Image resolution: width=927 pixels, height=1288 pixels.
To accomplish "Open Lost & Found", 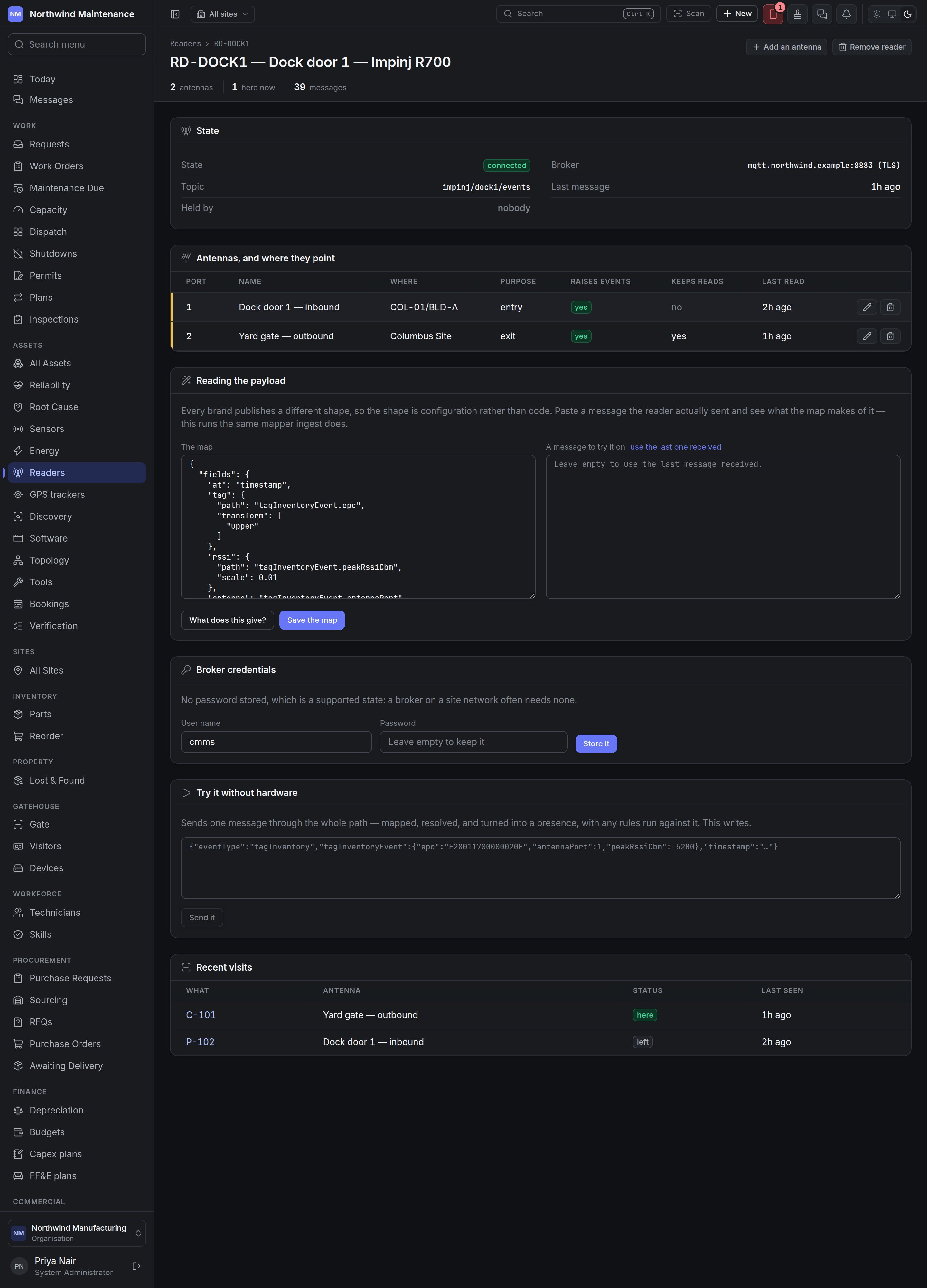I will pos(77,780).
